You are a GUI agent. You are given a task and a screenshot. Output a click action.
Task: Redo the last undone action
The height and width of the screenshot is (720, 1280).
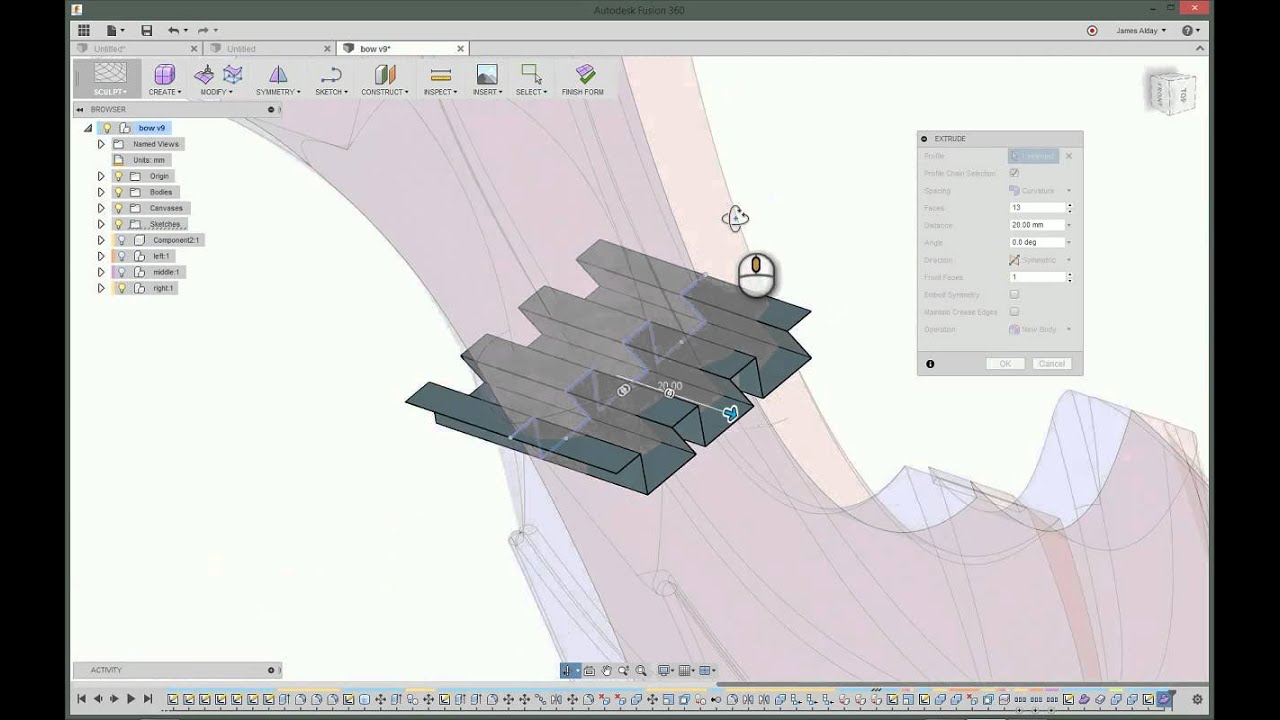(x=205, y=30)
